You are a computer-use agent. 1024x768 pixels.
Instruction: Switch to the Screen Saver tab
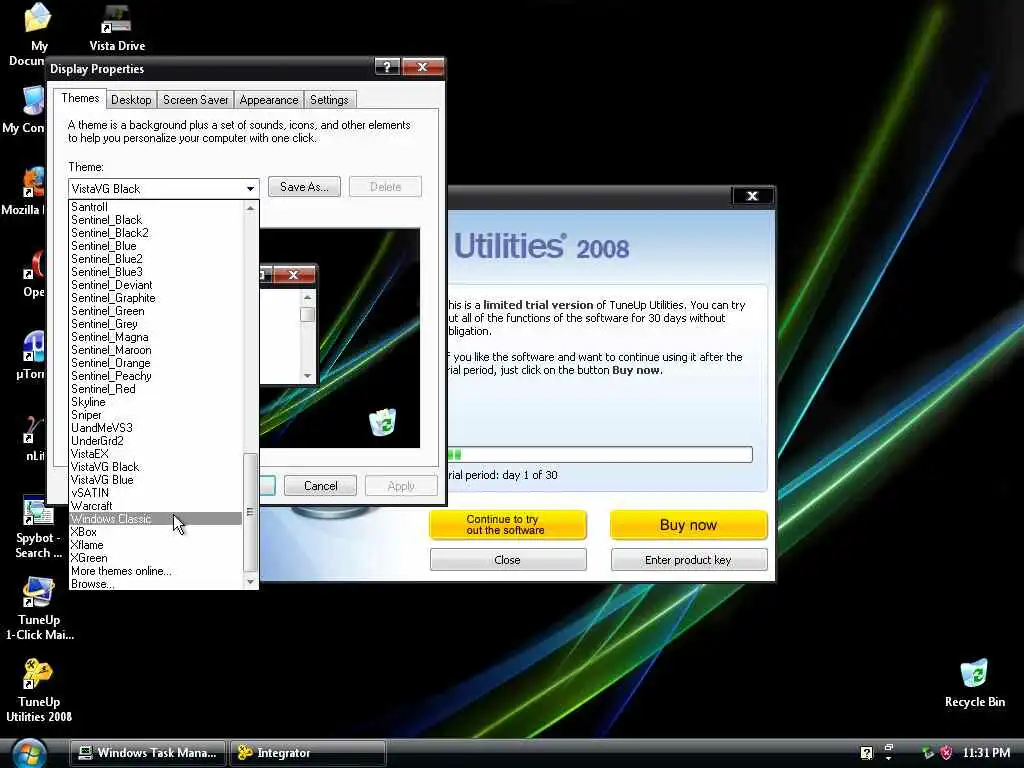pyautogui.click(x=195, y=100)
